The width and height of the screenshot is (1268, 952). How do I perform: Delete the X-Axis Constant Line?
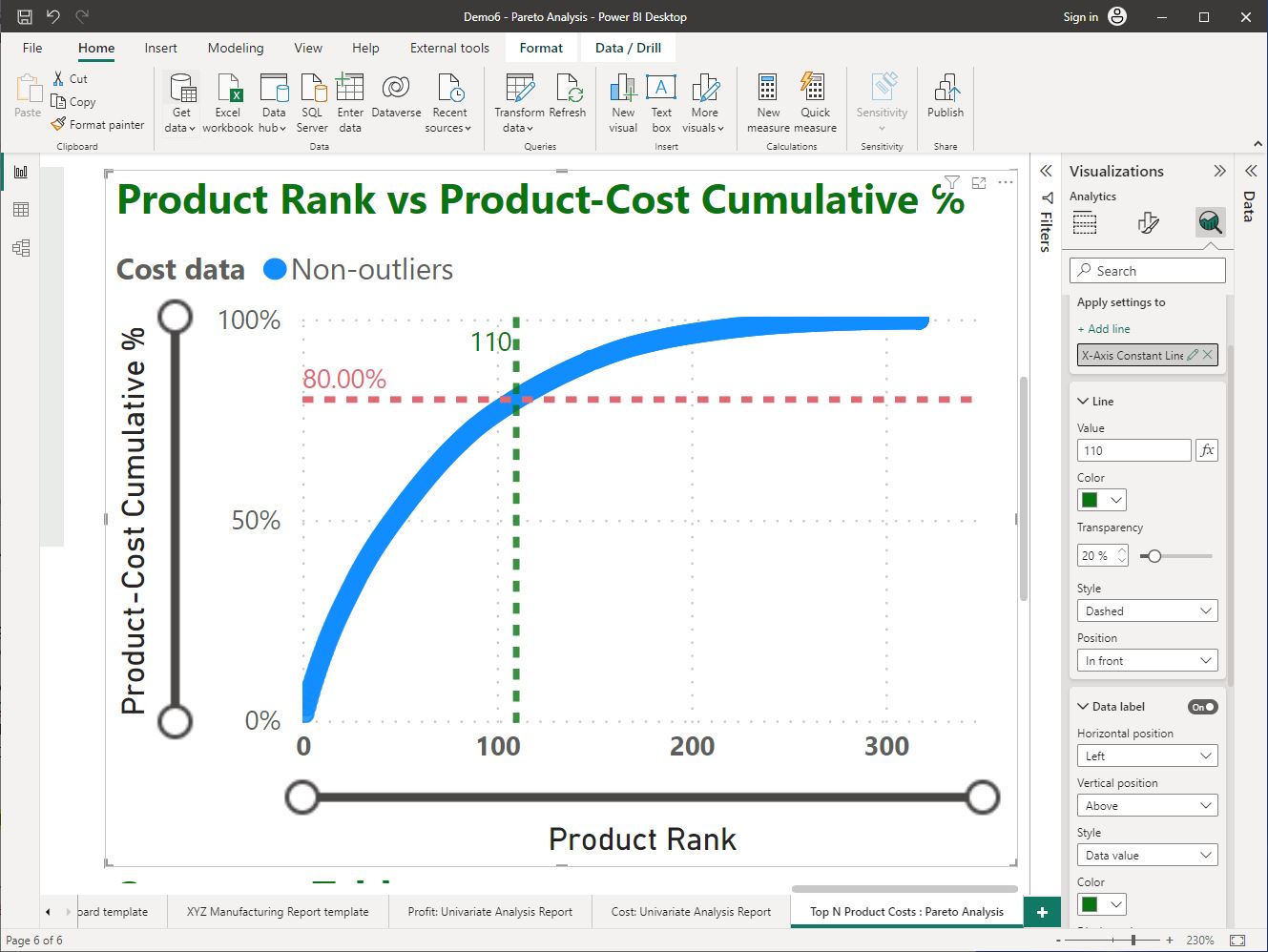(x=1208, y=355)
